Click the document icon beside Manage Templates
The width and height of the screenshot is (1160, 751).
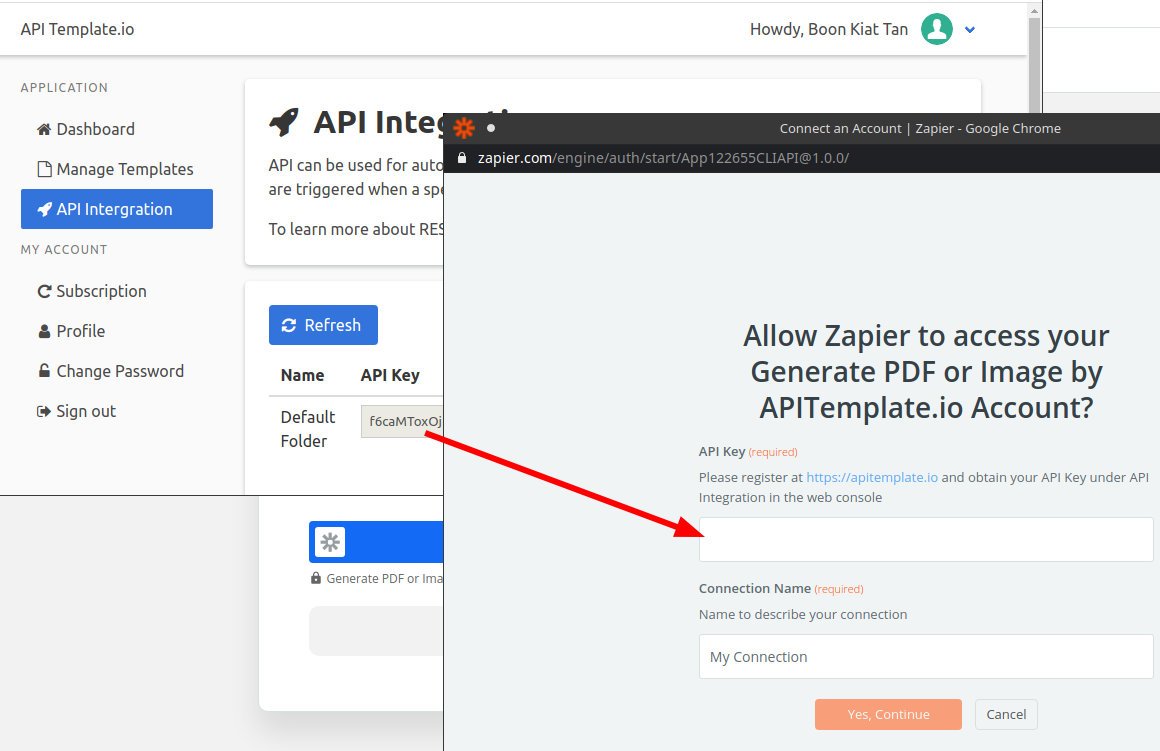coord(44,169)
